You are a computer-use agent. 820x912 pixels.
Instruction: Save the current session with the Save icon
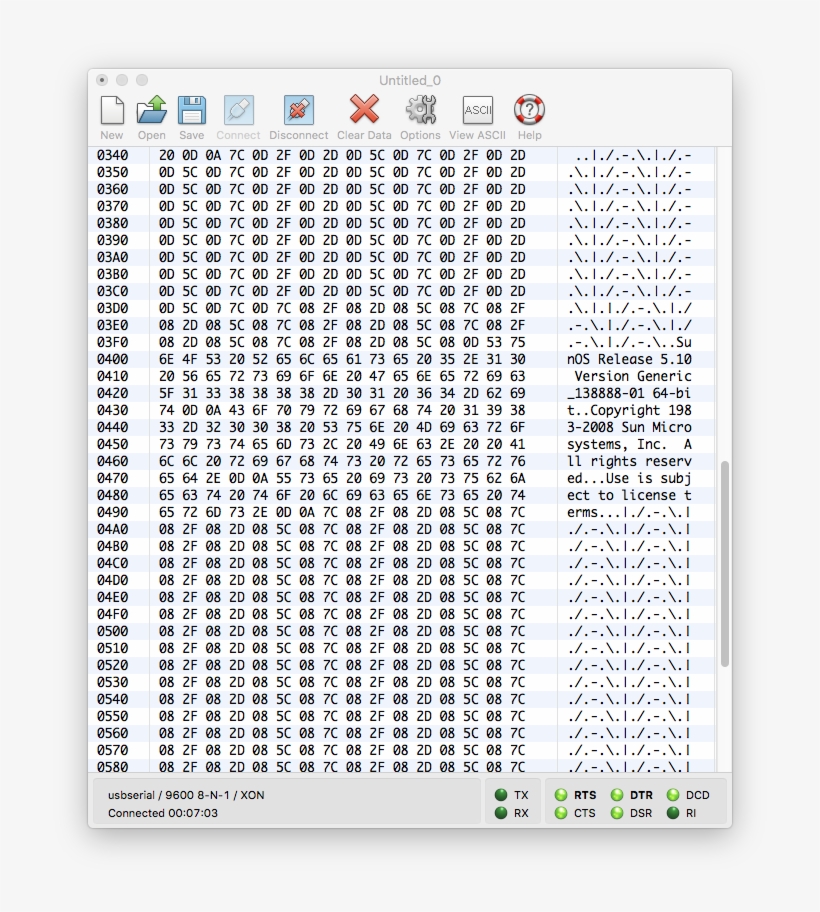(x=191, y=110)
